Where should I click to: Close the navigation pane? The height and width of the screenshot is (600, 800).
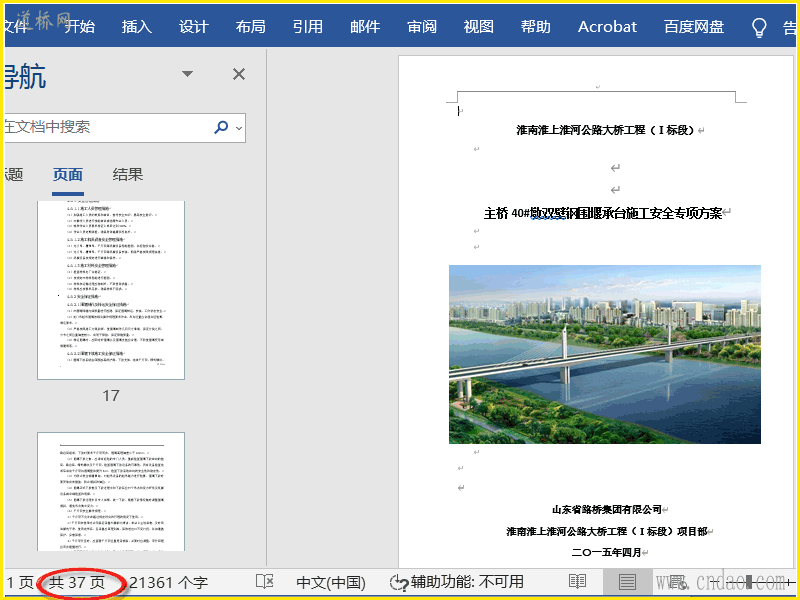(x=239, y=74)
